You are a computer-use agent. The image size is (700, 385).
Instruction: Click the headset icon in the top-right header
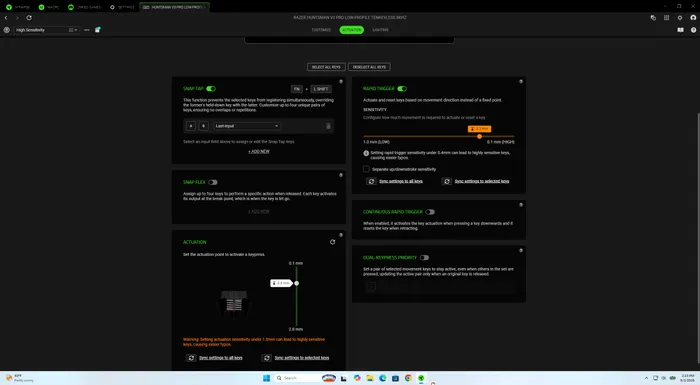click(693, 17)
